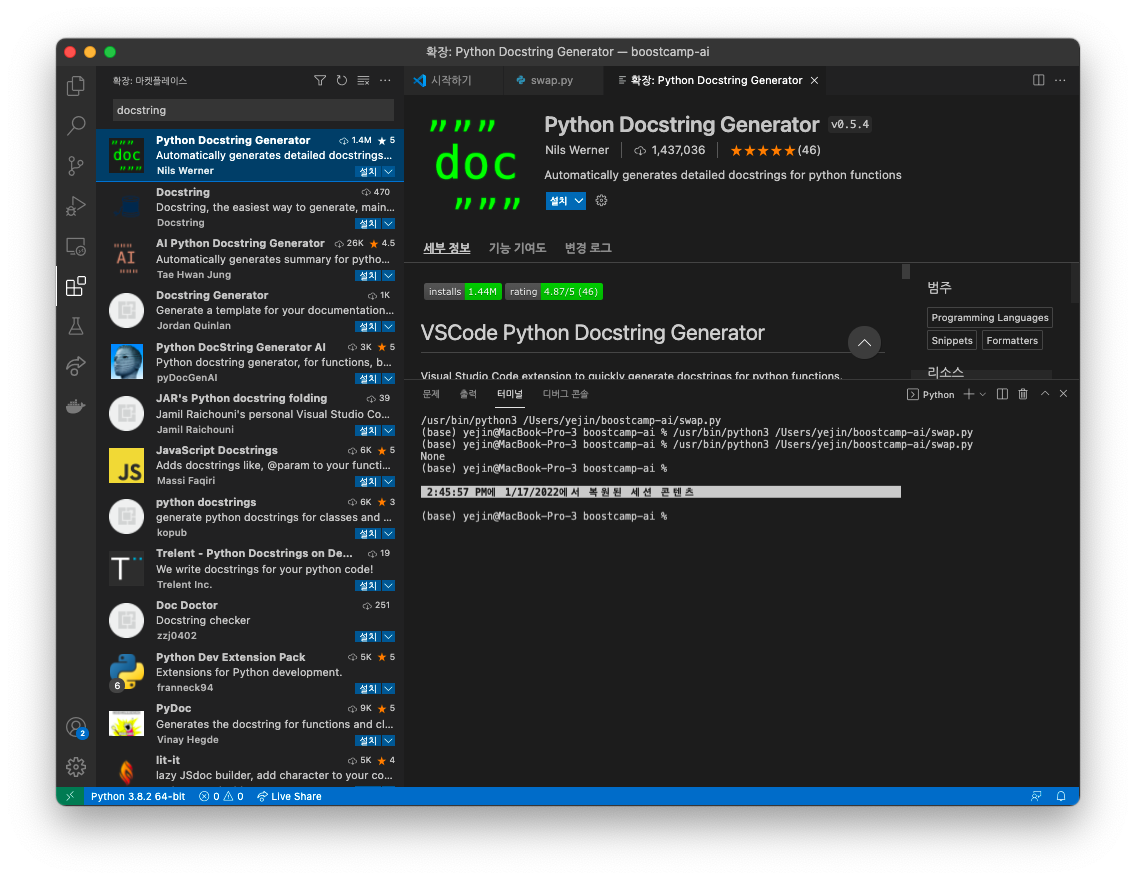Select JAR's Python docstring folding extension
This screenshot has width=1136, height=880.
[250, 414]
